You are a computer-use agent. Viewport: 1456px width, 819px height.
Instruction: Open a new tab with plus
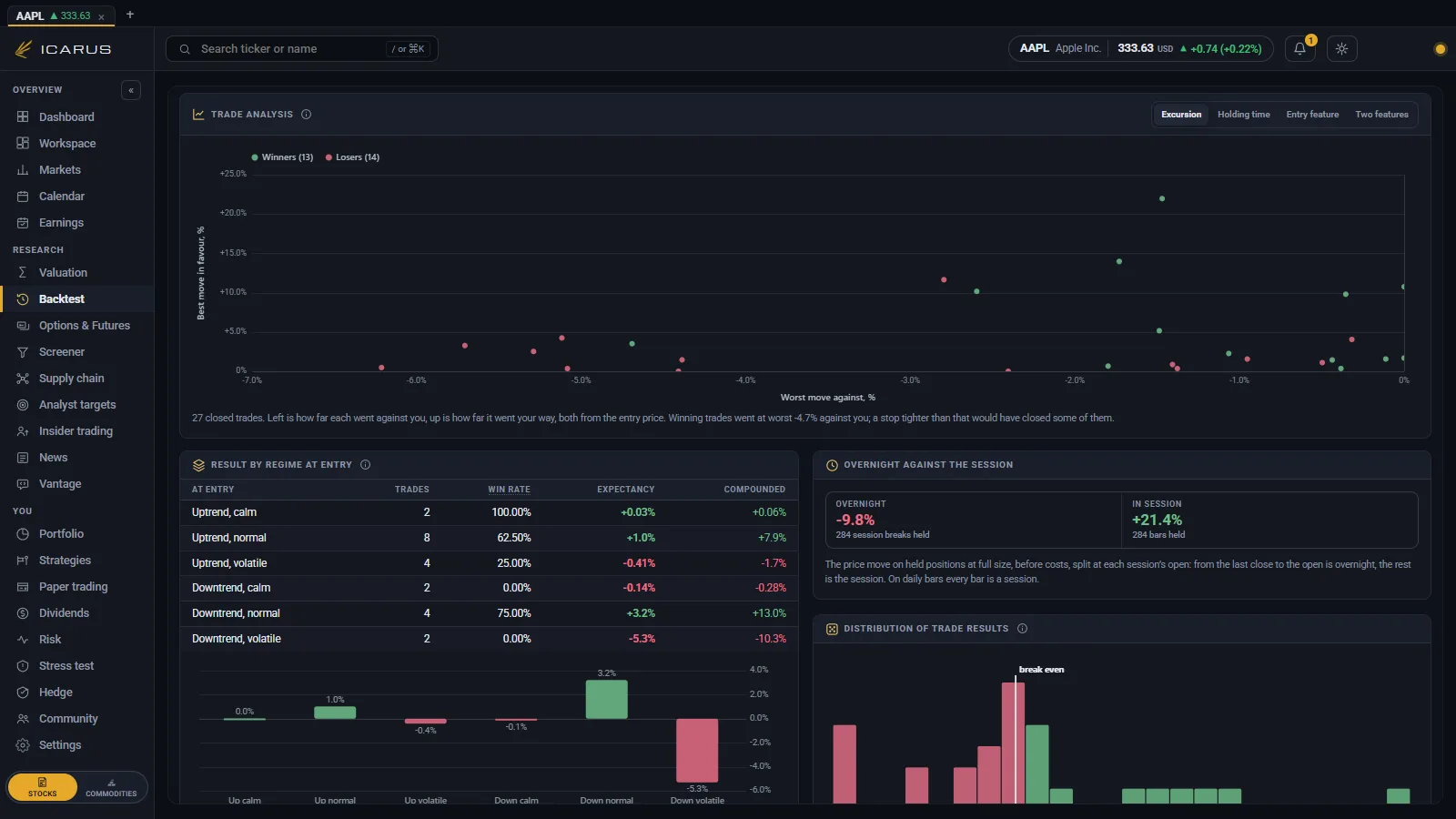pos(130,15)
